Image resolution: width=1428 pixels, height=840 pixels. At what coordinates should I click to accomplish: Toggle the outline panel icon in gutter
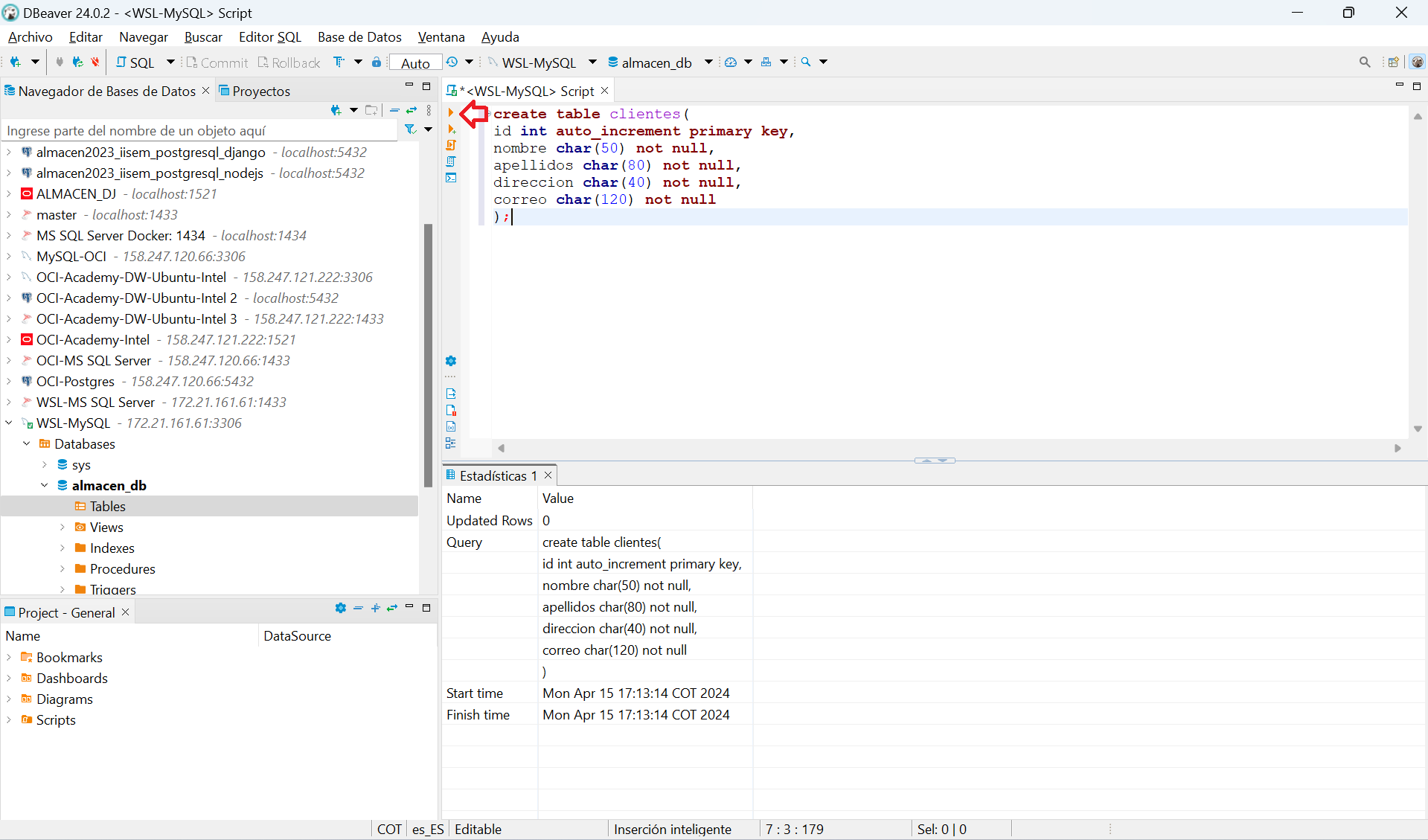click(x=451, y=443)
